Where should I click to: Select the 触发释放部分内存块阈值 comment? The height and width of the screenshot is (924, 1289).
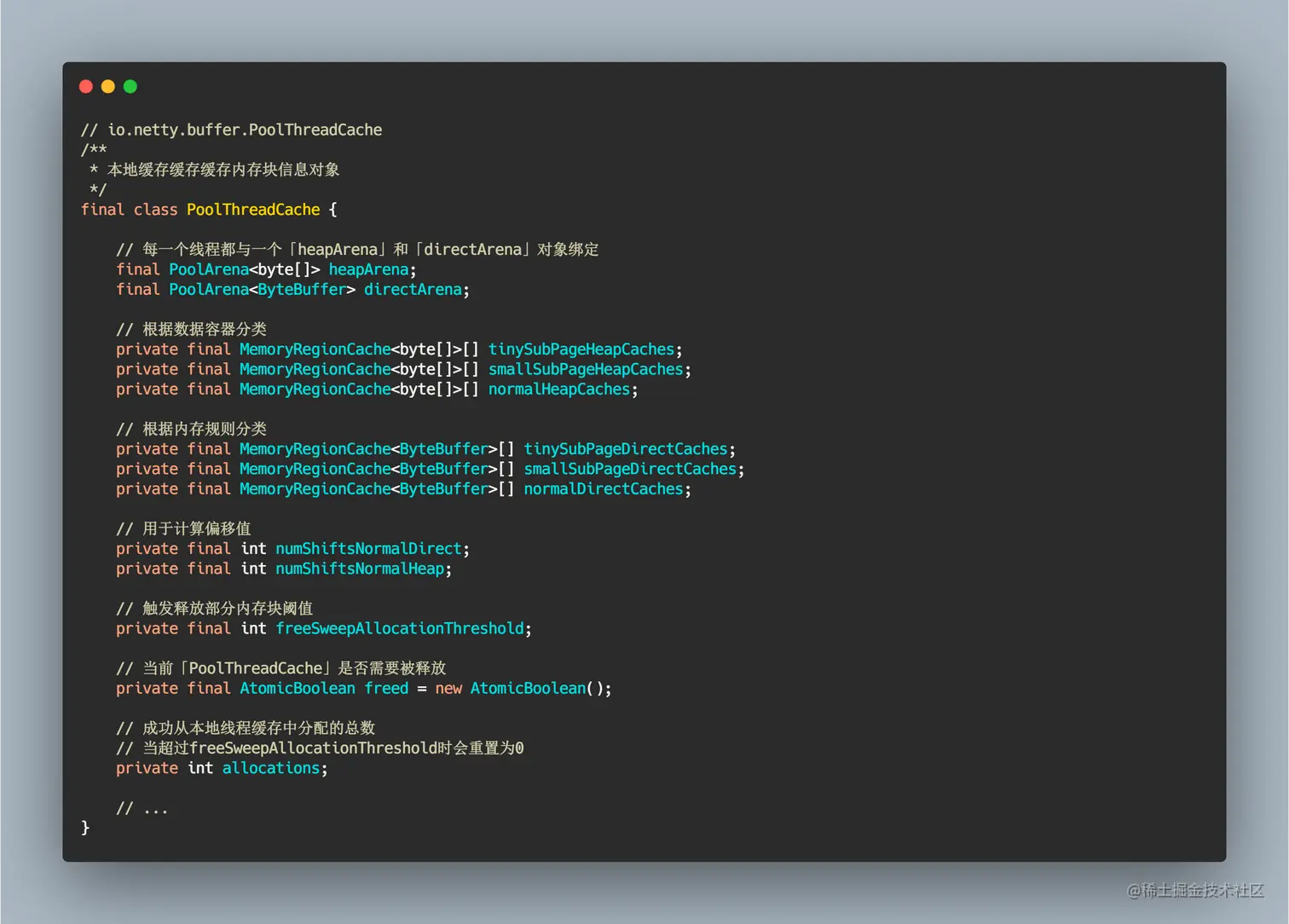coord(214,608)
